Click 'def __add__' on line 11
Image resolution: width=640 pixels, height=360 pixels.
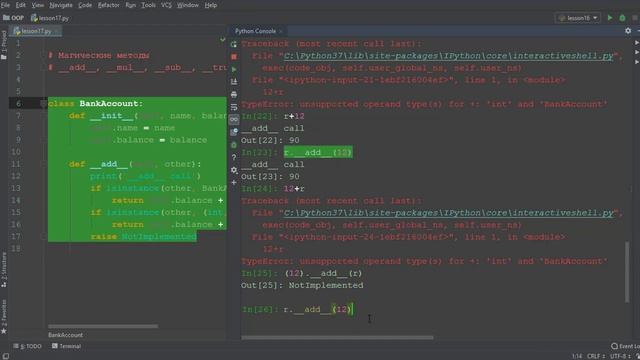[x=98, y=164]
